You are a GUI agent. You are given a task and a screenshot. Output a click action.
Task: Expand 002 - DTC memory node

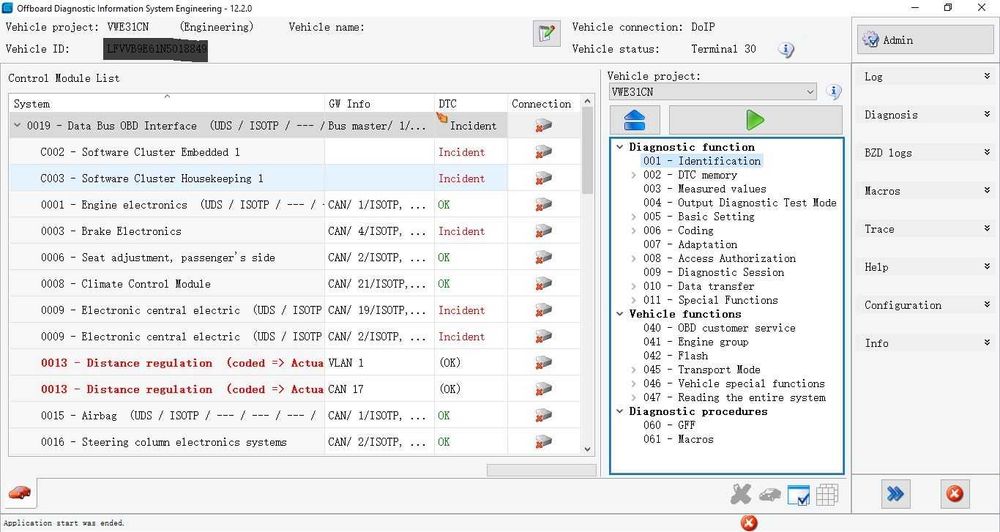633,175
